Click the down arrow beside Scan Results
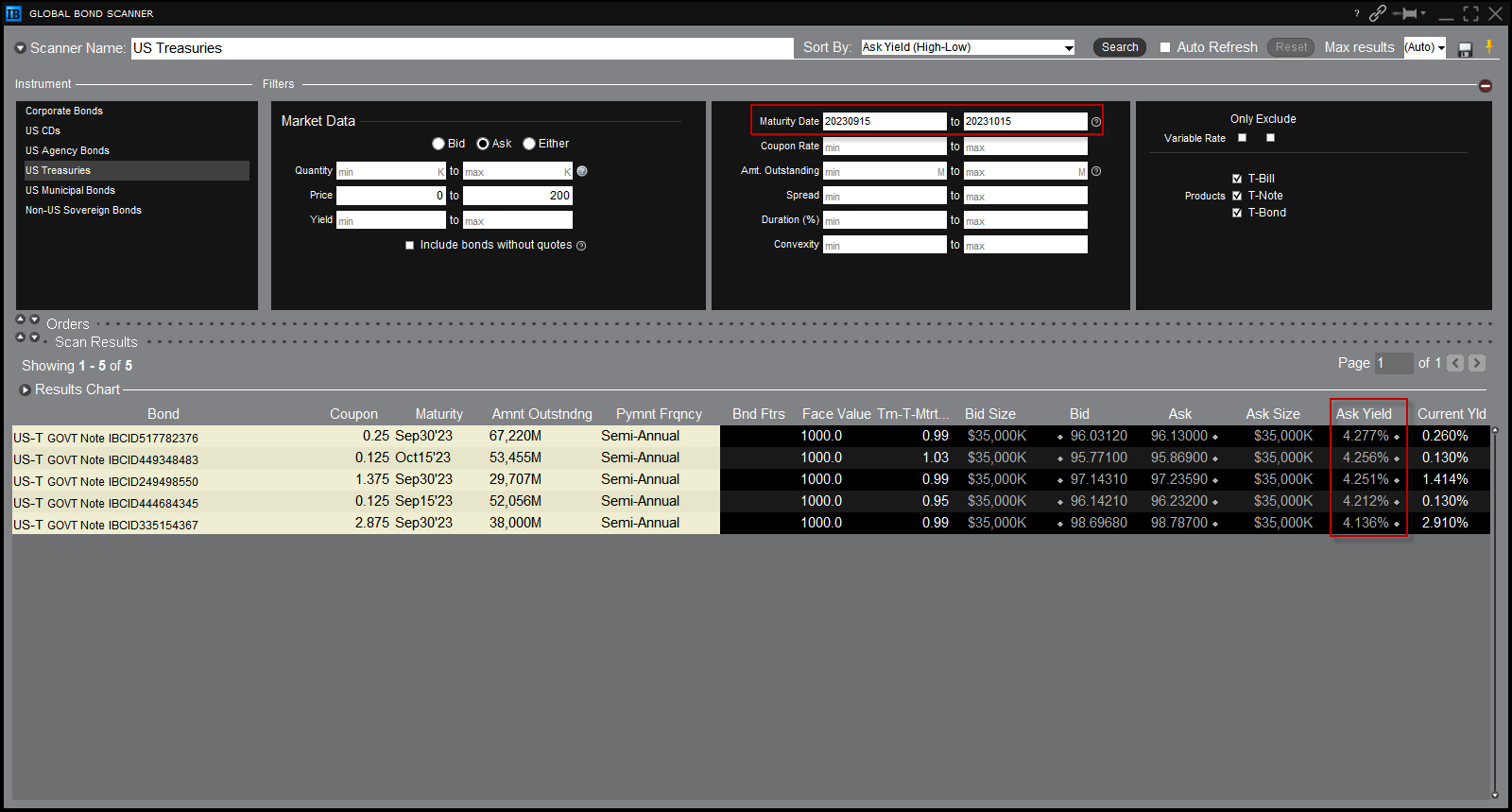Image resolution: width=1512 pixels, height=812 pixels. click(35, 337)
